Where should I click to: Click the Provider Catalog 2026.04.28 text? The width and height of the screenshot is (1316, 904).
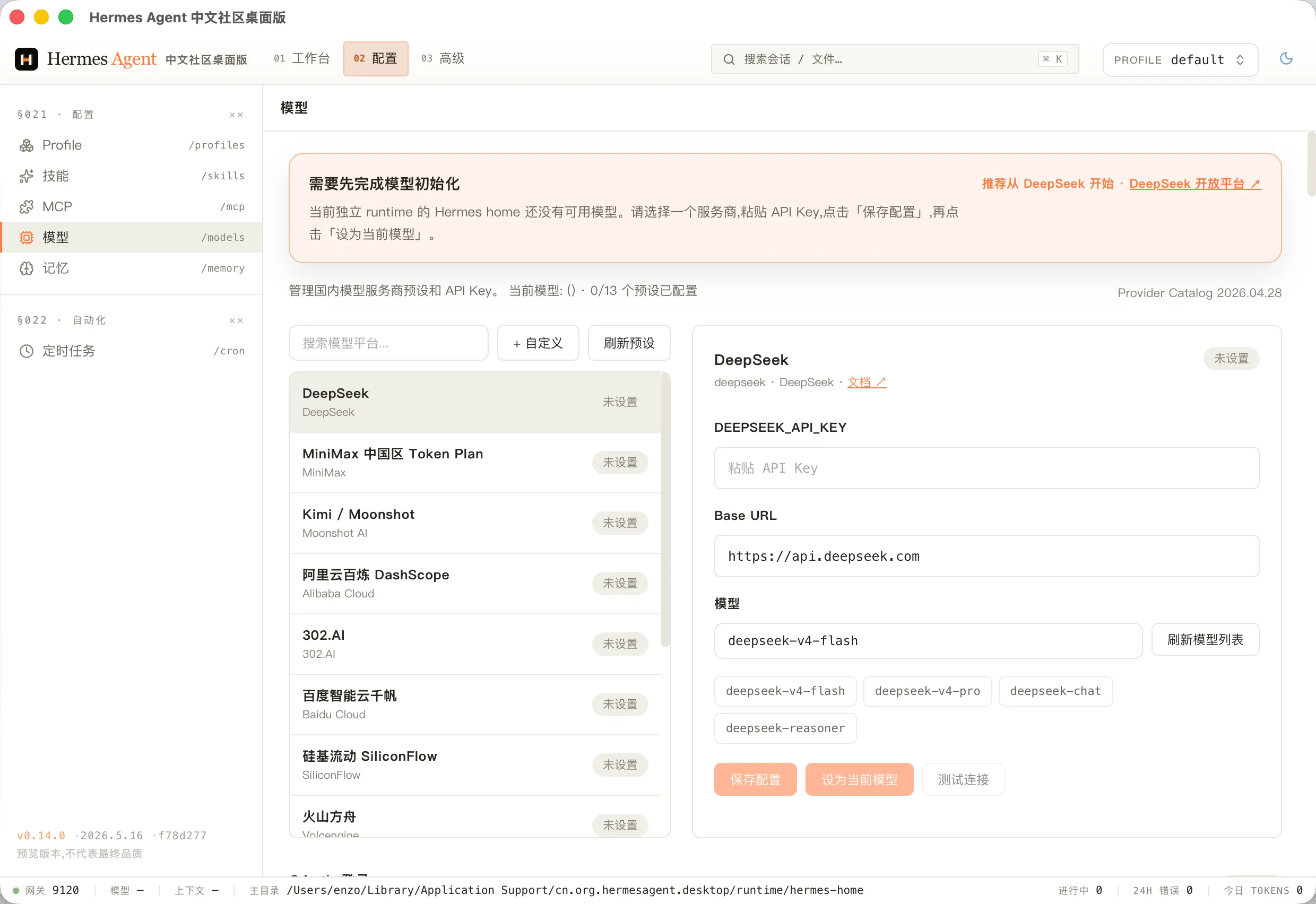[1199, 293]
